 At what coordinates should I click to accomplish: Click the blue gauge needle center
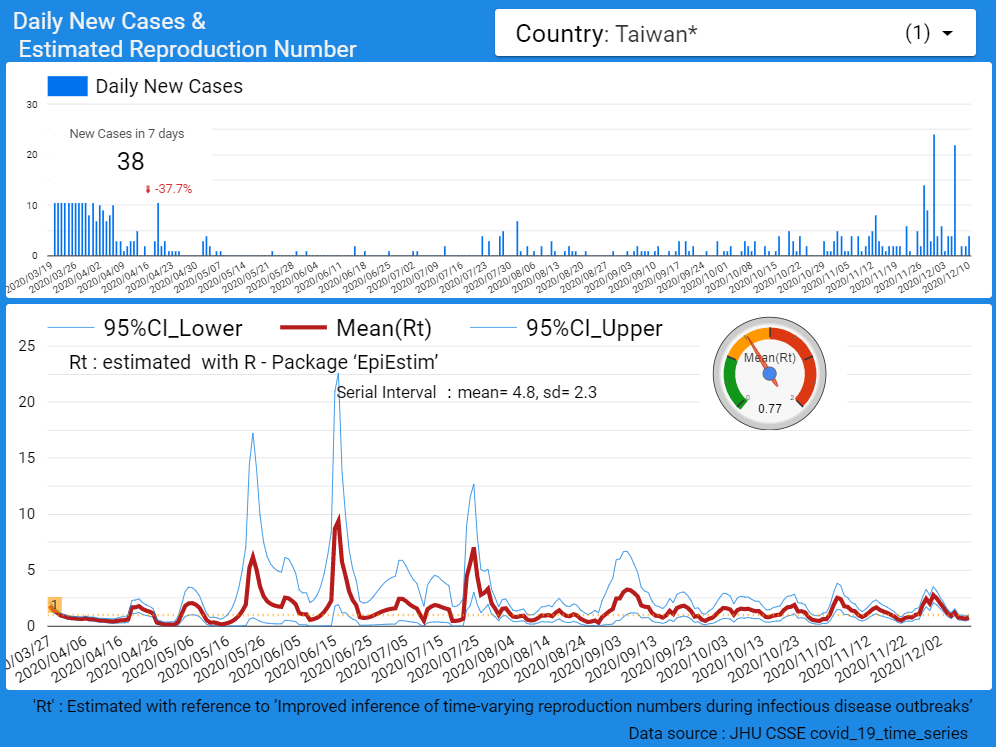770,374
